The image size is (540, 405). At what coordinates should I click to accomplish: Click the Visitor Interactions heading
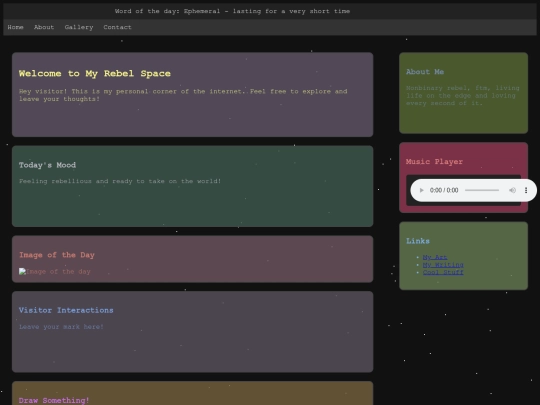66,310
